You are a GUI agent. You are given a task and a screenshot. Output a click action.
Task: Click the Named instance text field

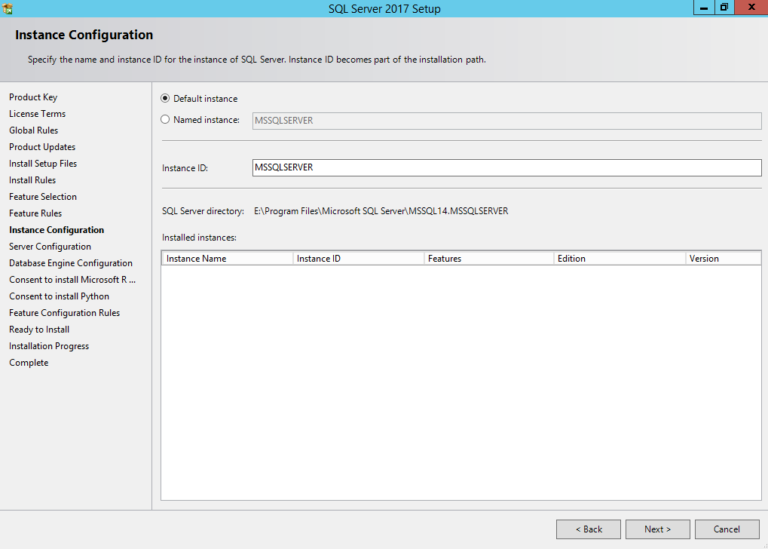[x=506, y=120]
